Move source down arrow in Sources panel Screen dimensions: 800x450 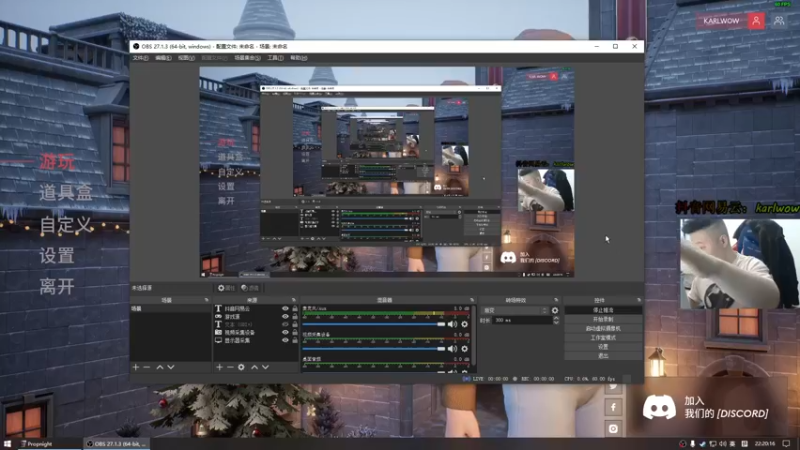coord(266,367)
